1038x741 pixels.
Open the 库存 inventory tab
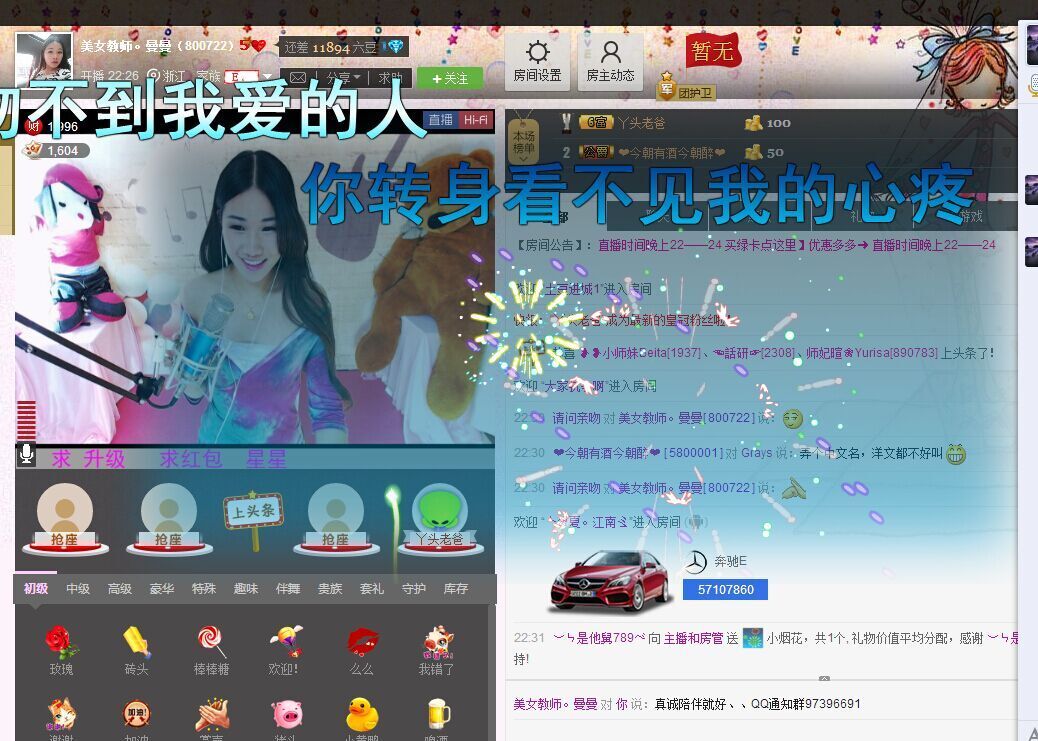click(x=456, y=588)
